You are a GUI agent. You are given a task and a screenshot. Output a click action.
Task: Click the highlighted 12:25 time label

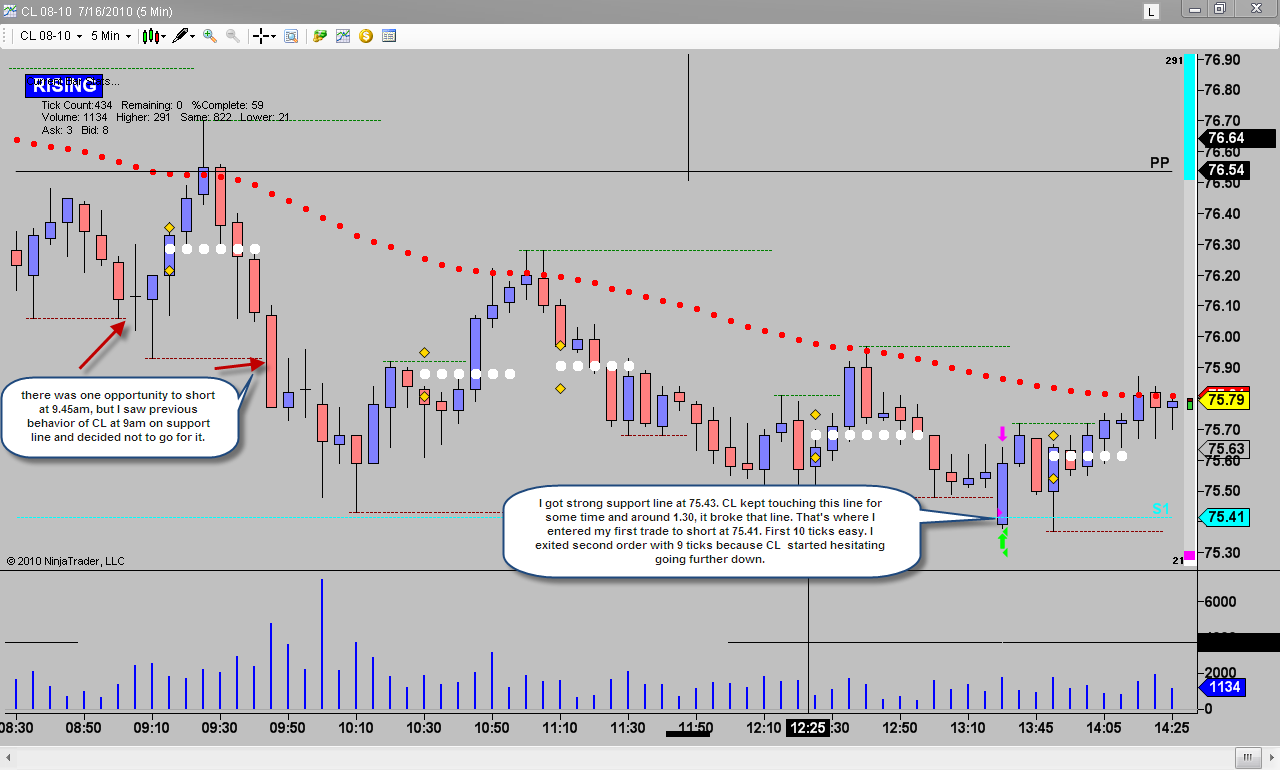807,728
